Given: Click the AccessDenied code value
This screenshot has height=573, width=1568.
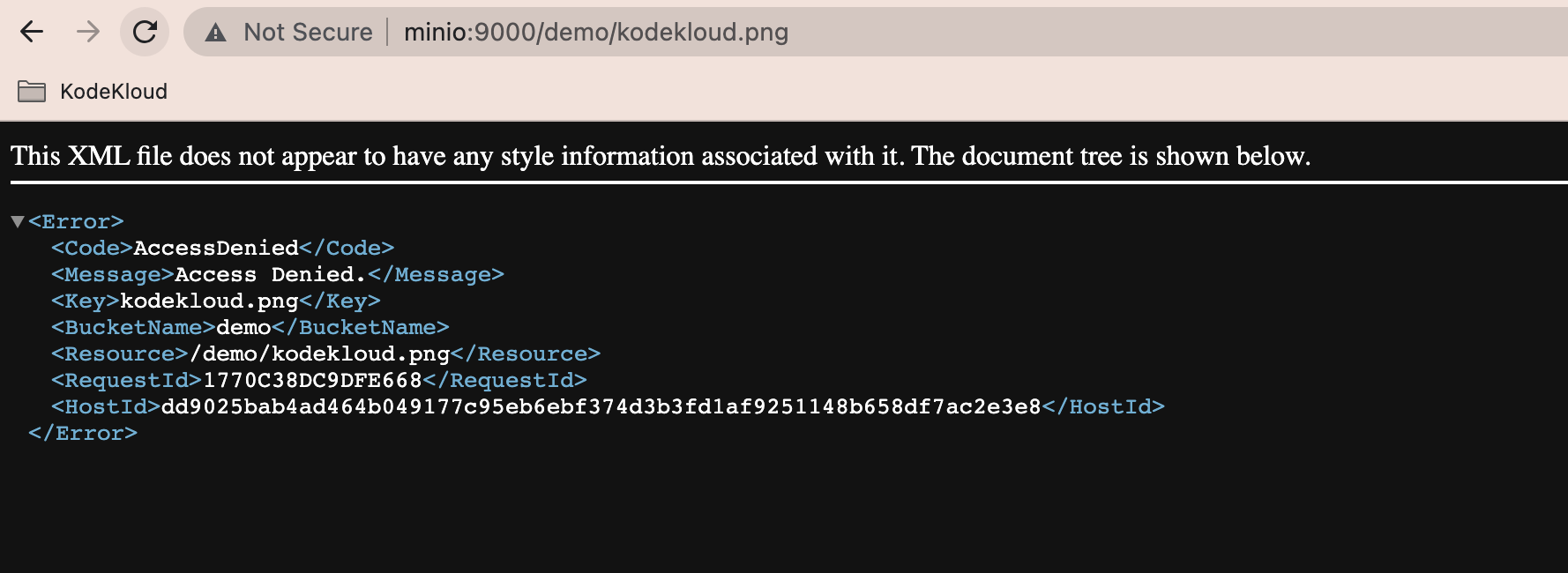Looking at the screenshot, I should (x=216, y=248).
